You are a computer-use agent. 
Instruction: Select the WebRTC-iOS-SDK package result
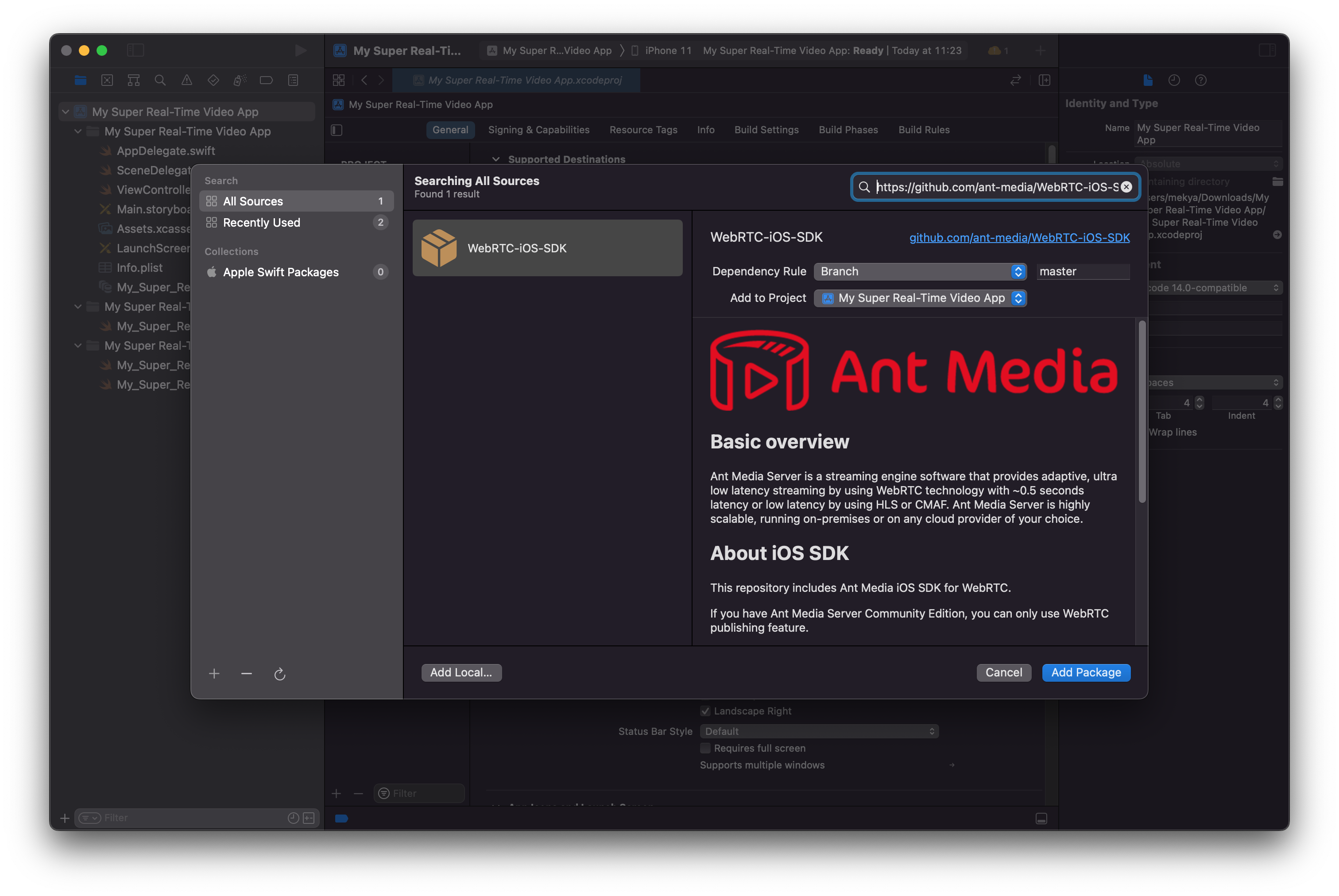click(547, 248)
